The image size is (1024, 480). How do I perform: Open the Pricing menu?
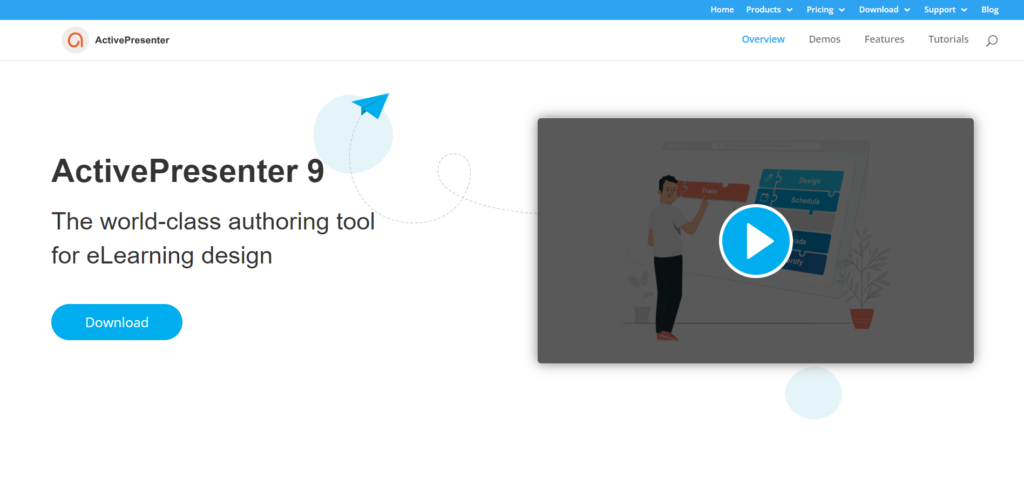click(x=820, y=10)
